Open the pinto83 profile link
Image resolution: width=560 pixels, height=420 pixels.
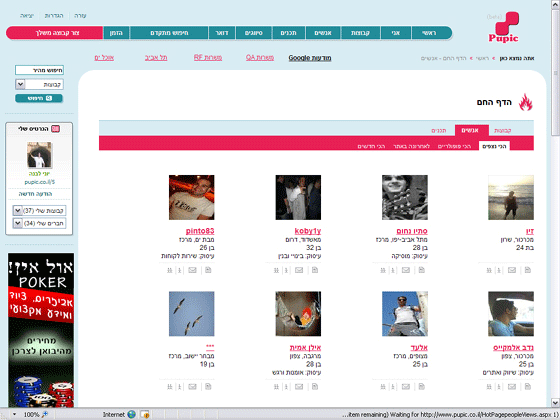point(200,231)
